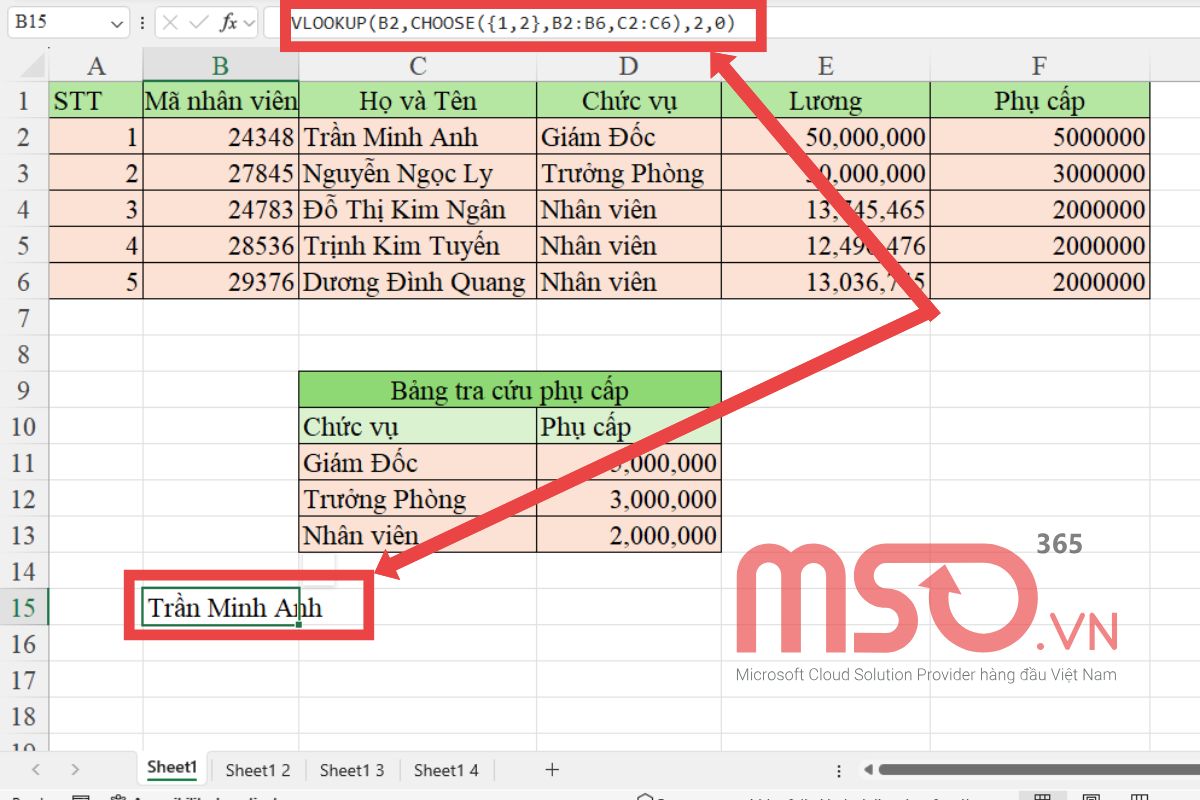Click the Enter checkmark icon in formula bar
The height and width of the screenshot is (800, 1200).
[199, 22]
